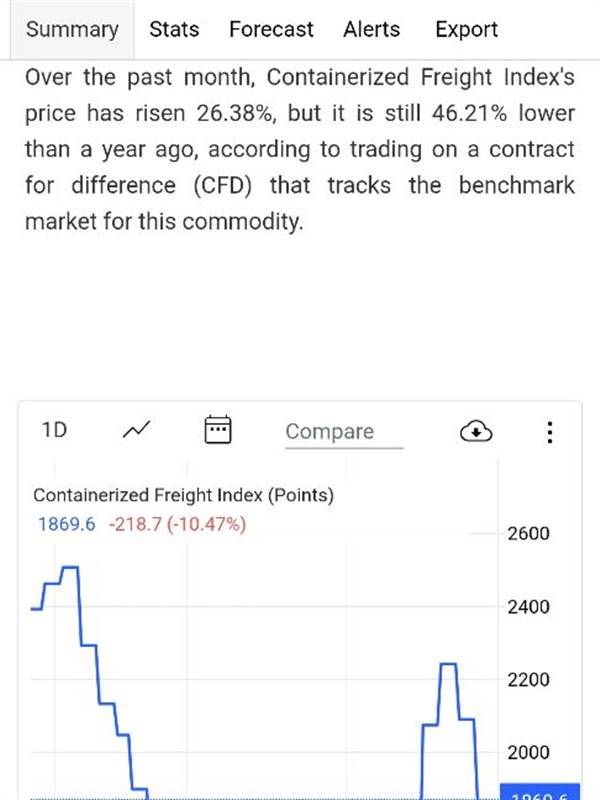The width and height of the screenshot is (600, 800).
Task: Click the chart's right peak near 2200
Action: 448,664
